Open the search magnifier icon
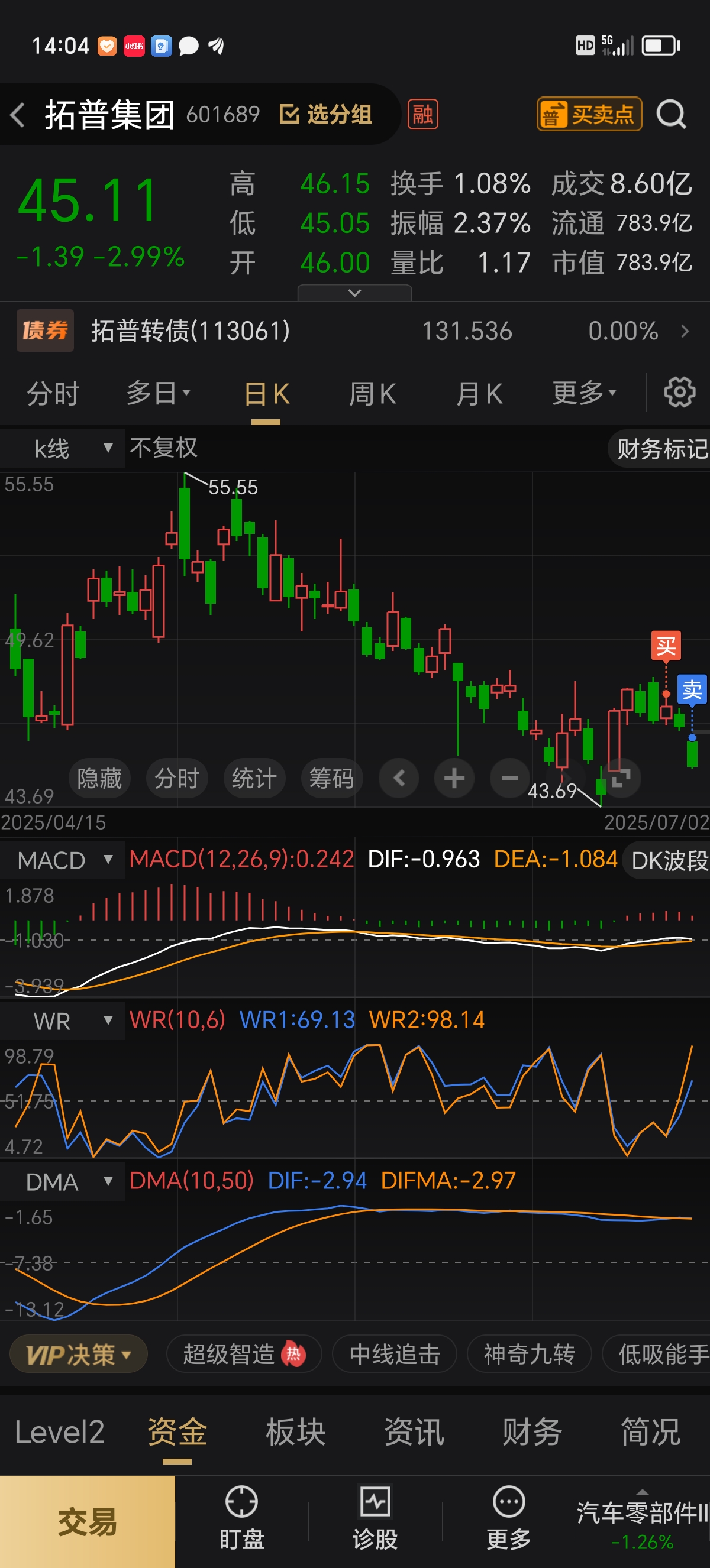 [x=672, y=115]
